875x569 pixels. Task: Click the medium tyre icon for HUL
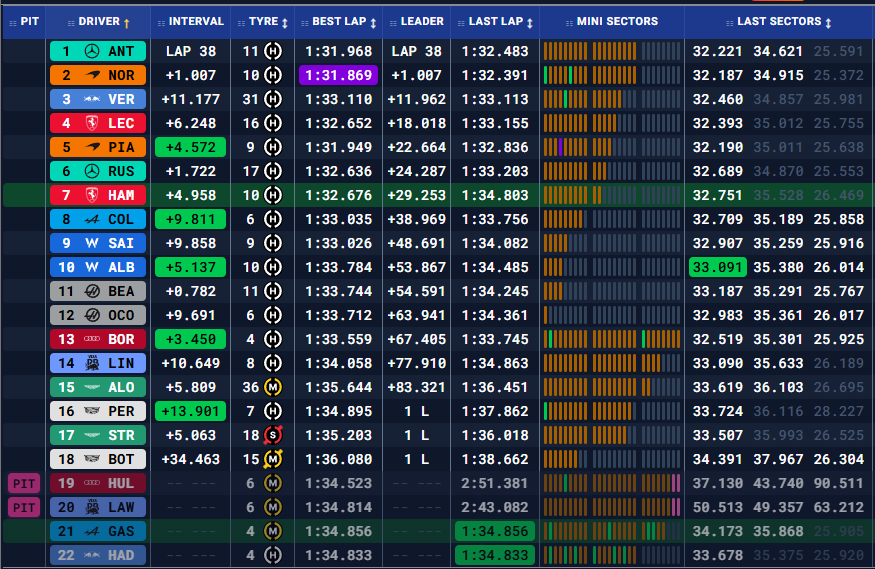(273, 483)
